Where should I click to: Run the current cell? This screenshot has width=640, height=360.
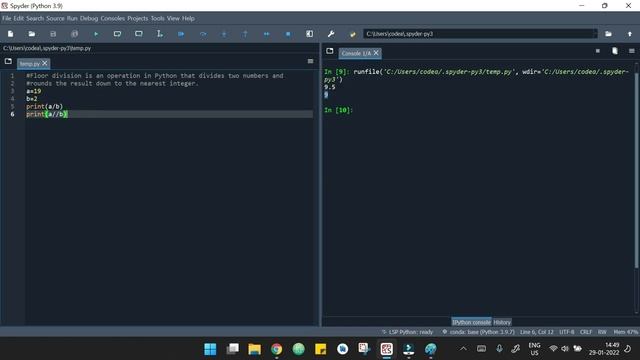pyautogui.click(x=117, y=34)
